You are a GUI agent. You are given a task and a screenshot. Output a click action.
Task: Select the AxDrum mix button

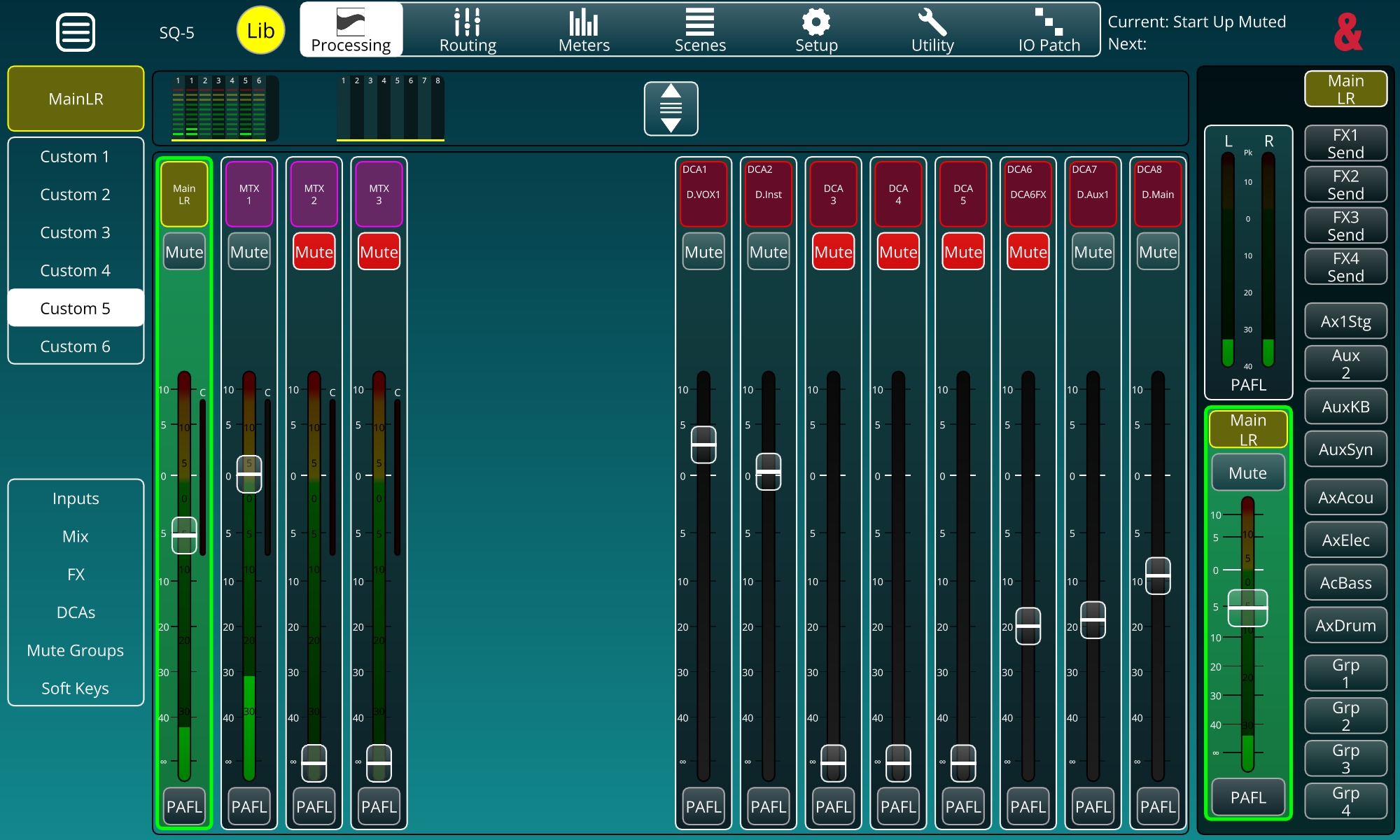1345,625
